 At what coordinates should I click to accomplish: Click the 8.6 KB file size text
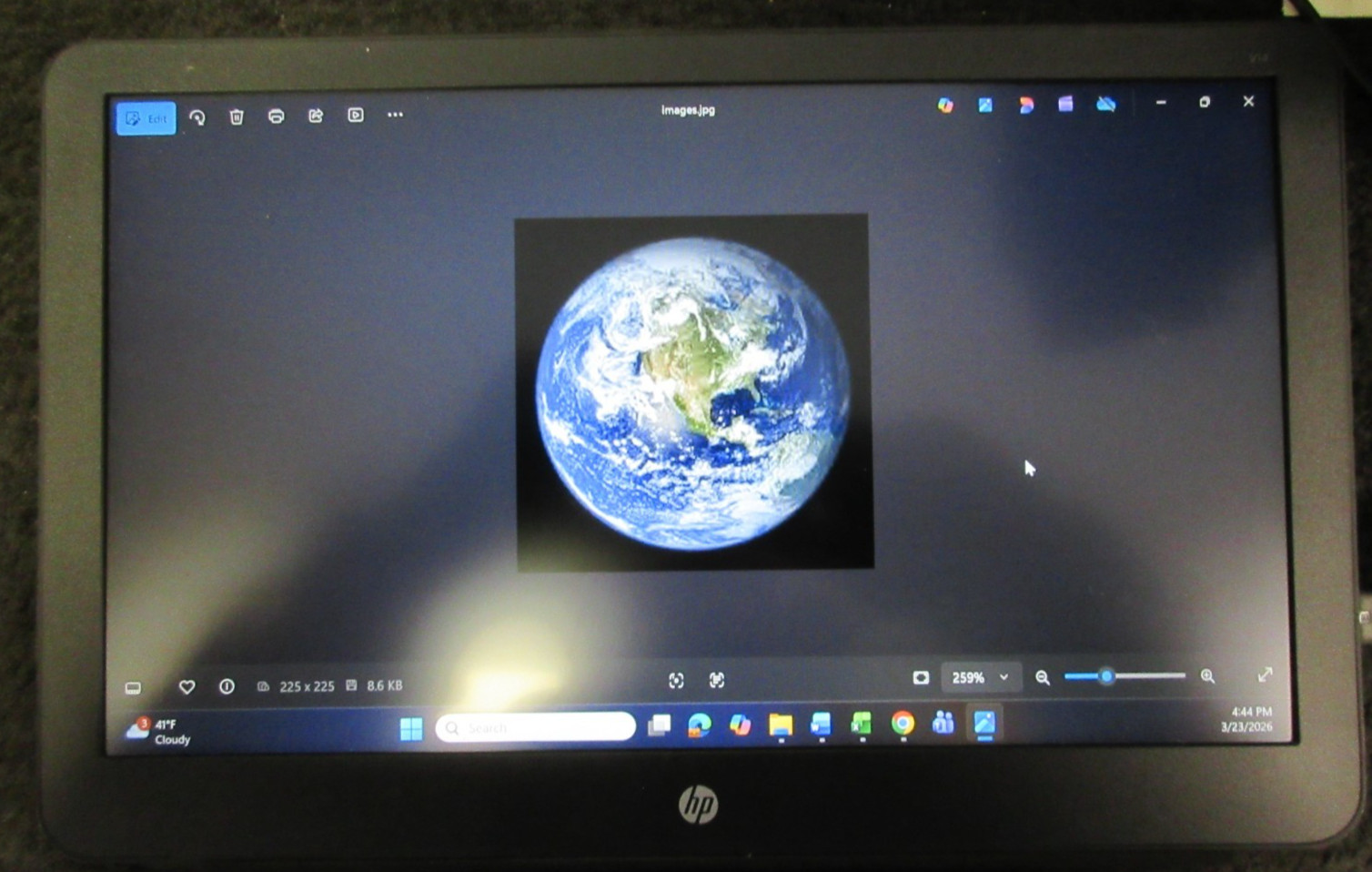click(x=384, y=685)
